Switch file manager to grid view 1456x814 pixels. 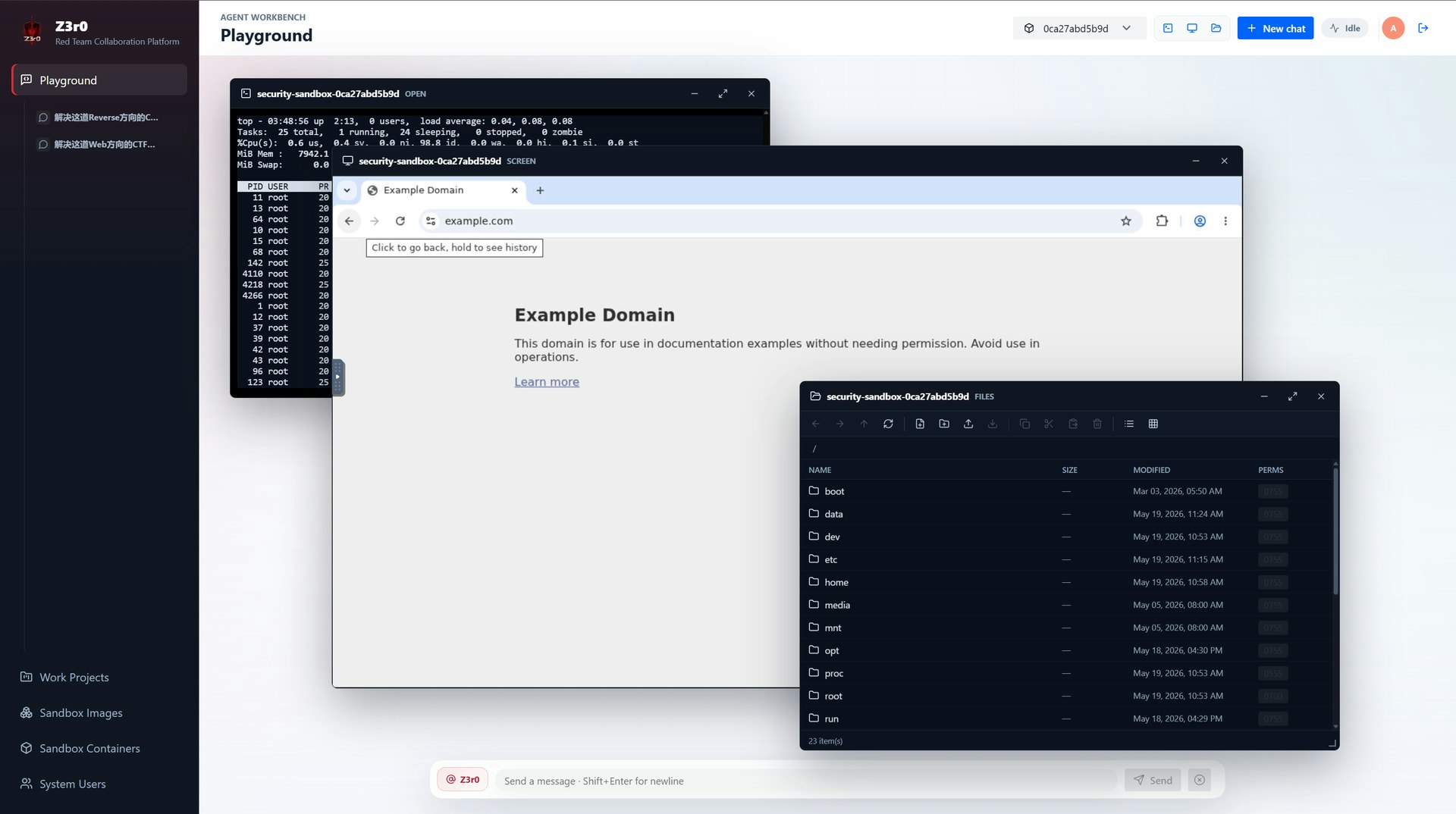coord(1153,424)
